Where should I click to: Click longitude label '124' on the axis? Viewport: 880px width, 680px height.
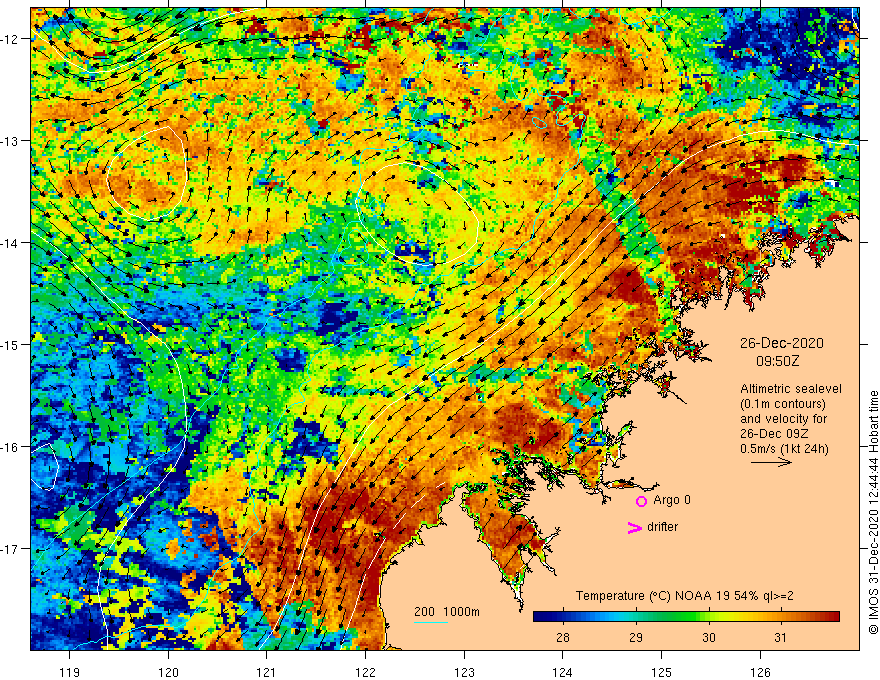(x=563, y=672)
